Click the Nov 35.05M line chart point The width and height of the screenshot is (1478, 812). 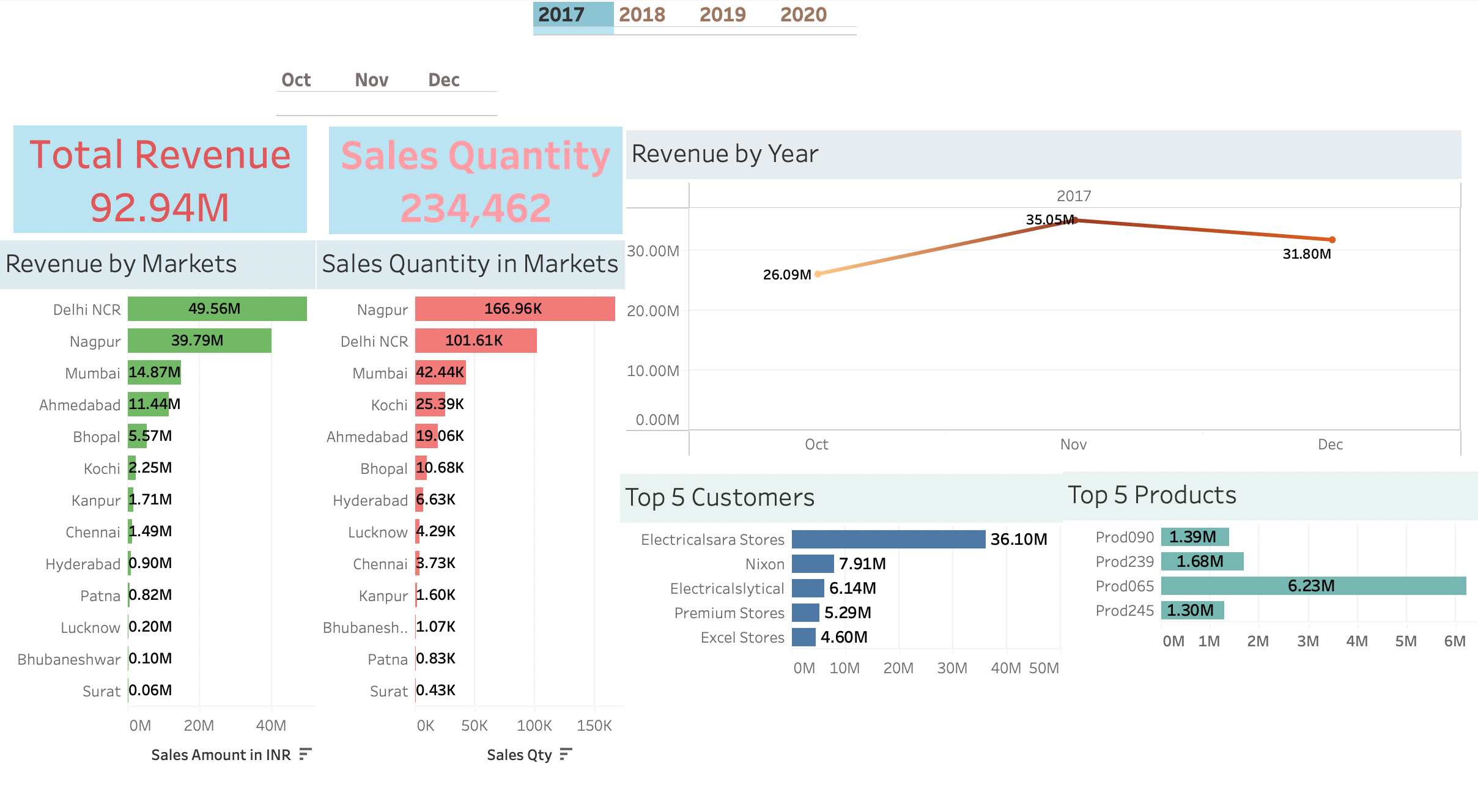pos(1076,220)
